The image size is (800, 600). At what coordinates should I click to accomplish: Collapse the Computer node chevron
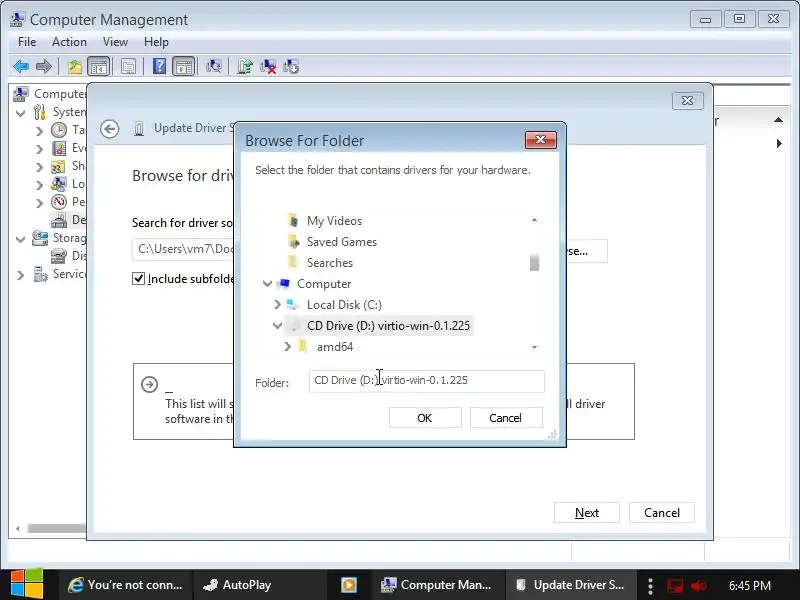267,283
